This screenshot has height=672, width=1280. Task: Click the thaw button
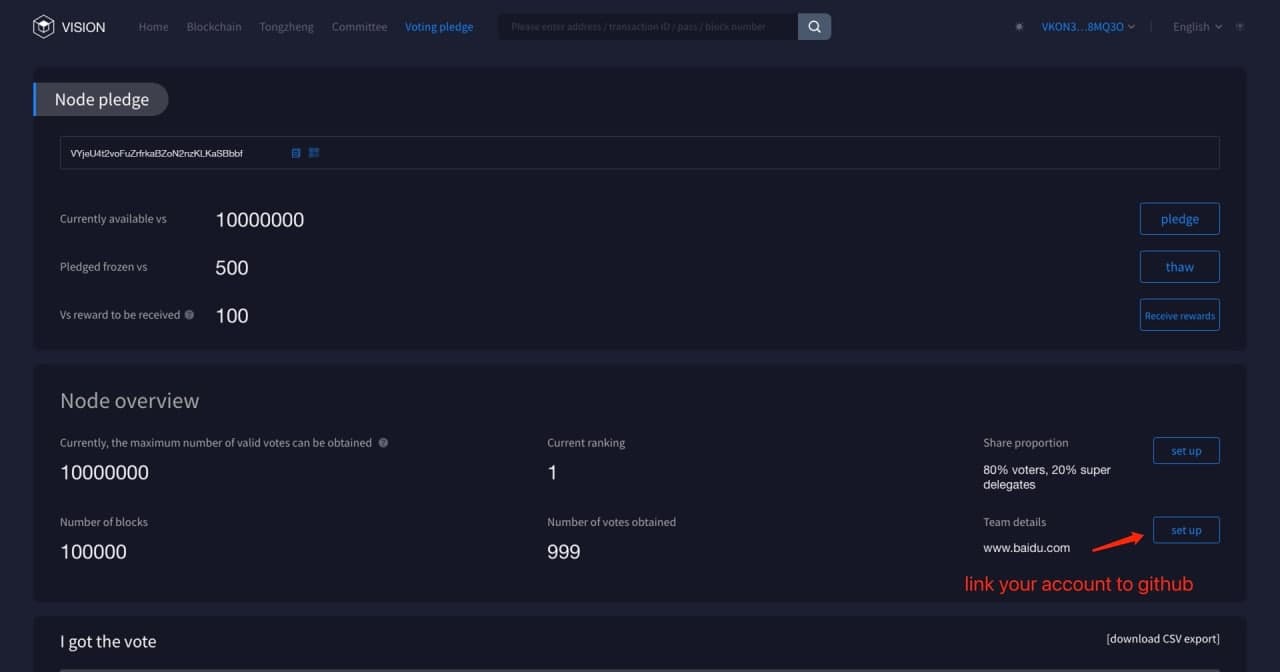[x=1179, y=267]
